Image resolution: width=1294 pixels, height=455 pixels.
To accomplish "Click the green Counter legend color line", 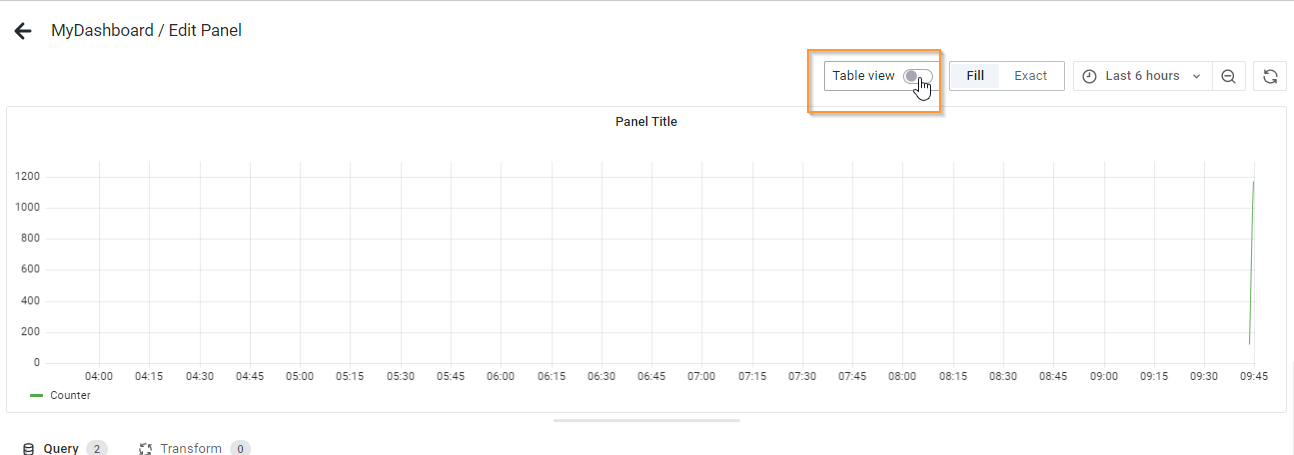I will [x=37, y=396].
